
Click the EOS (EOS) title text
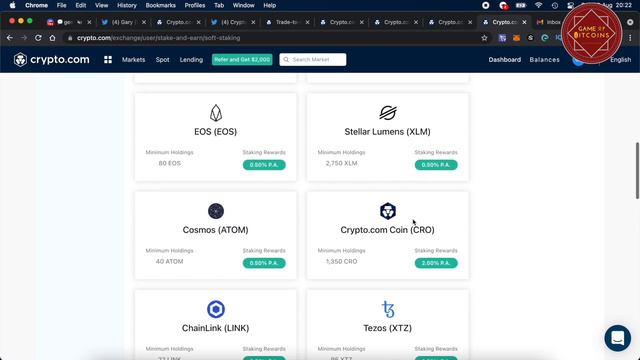[216, 132]
